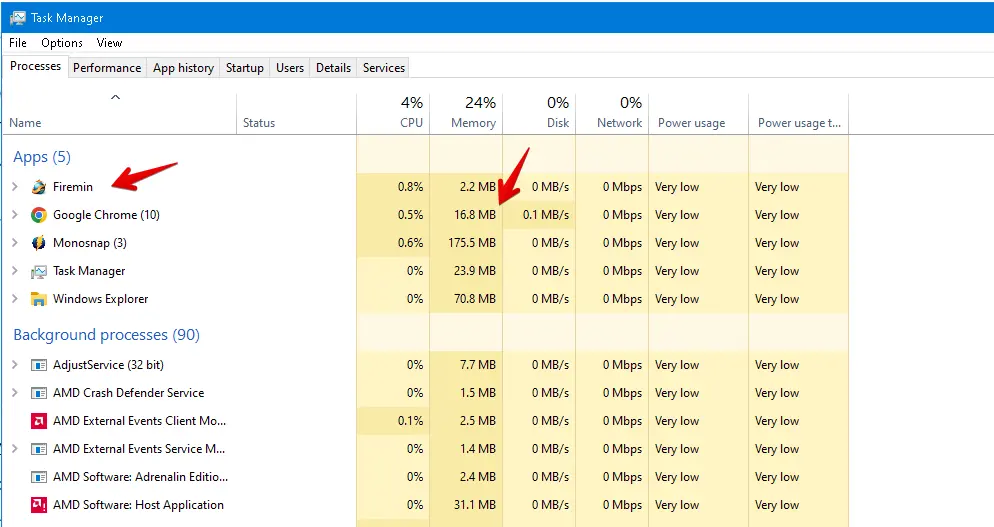Click Task Manager's 23.9 MB memory value
This screenshot has height=527, width=994.
[475, 271]
